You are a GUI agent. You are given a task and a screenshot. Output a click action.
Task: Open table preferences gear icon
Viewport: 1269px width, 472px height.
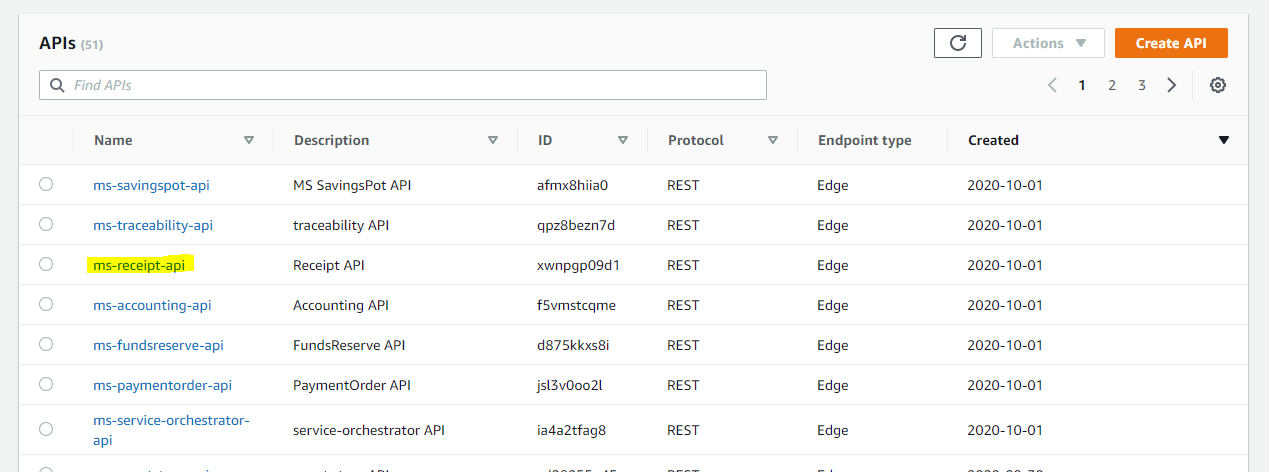coord(1217,85)
